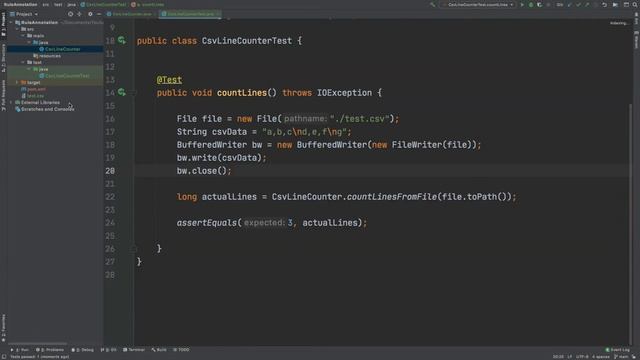The height and width of the screenshot is (360, 640).
Task: Switch to the CsvLineCounter.java editor tab
Action: (130, 14)
